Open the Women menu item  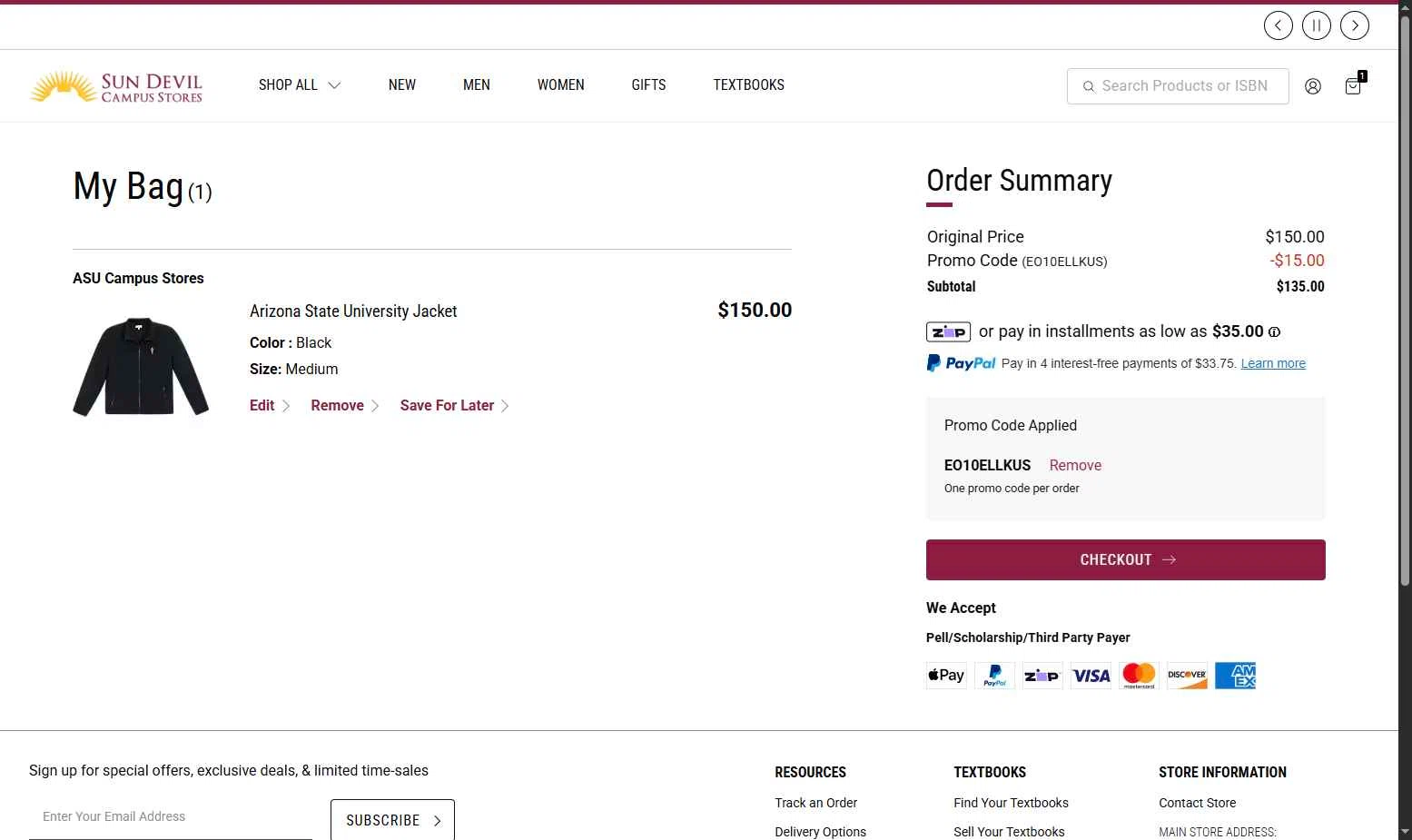pos(560,85)
